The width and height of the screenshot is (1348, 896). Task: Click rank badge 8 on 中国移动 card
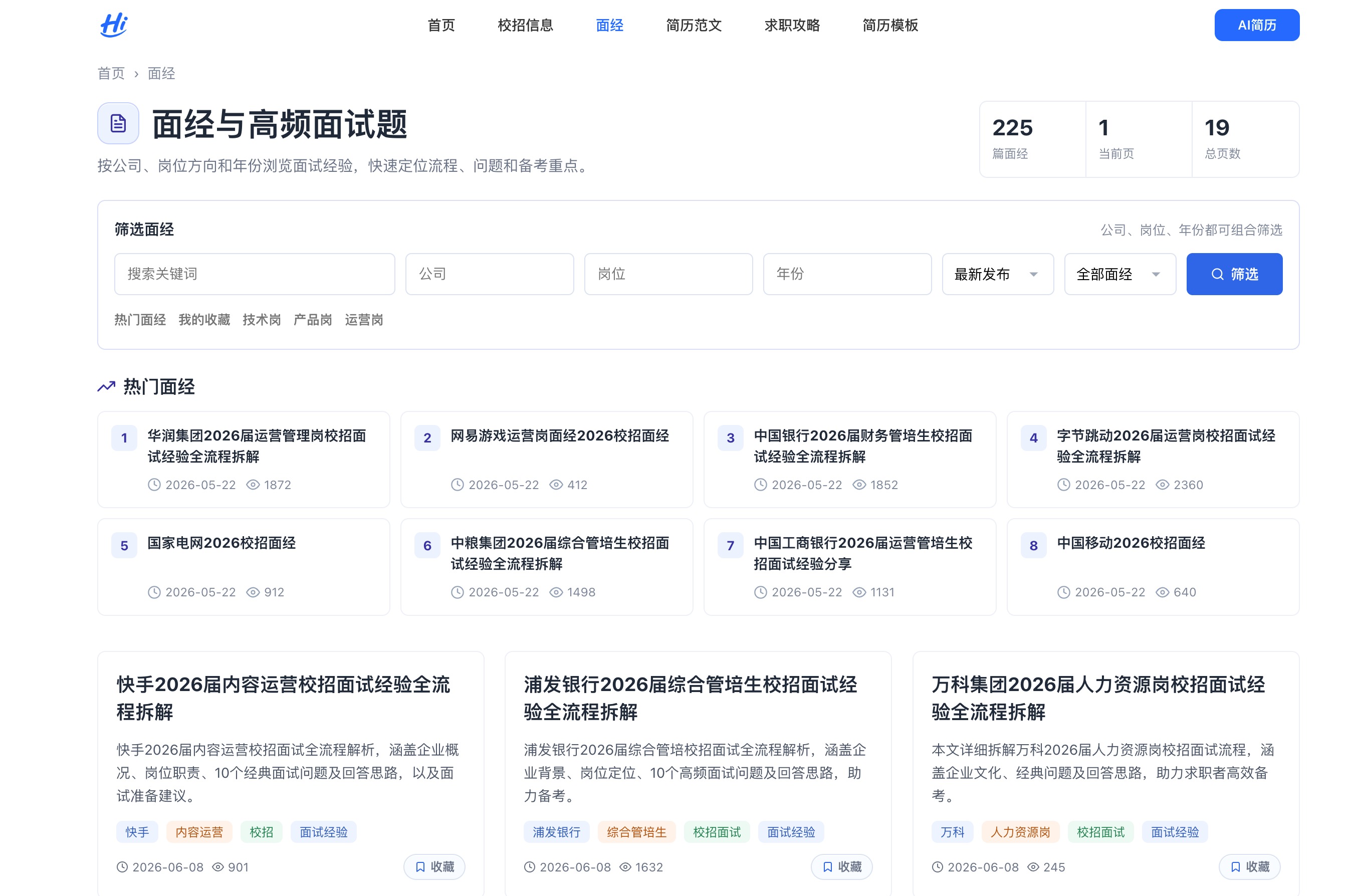tap(1033, 546)
